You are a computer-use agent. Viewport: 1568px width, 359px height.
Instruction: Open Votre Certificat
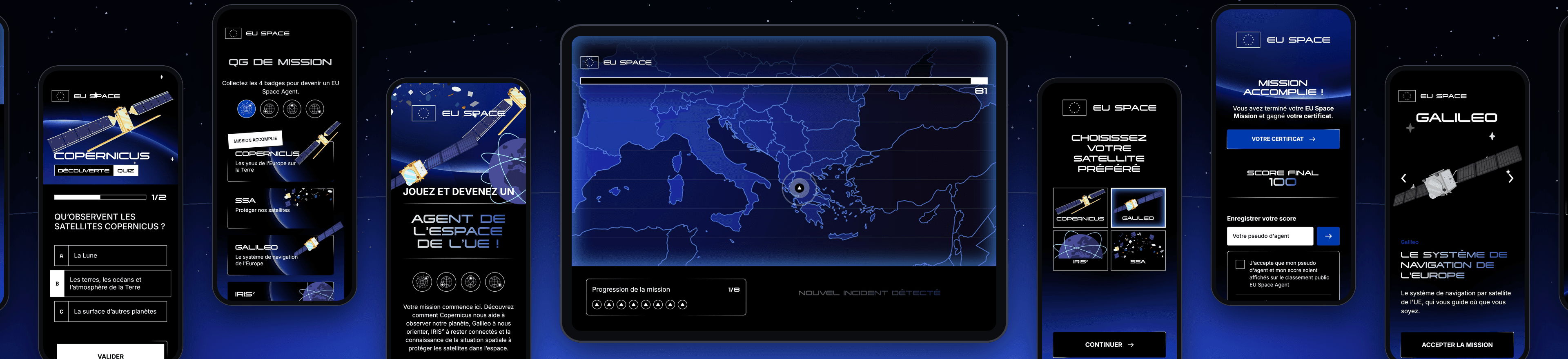1283,139
